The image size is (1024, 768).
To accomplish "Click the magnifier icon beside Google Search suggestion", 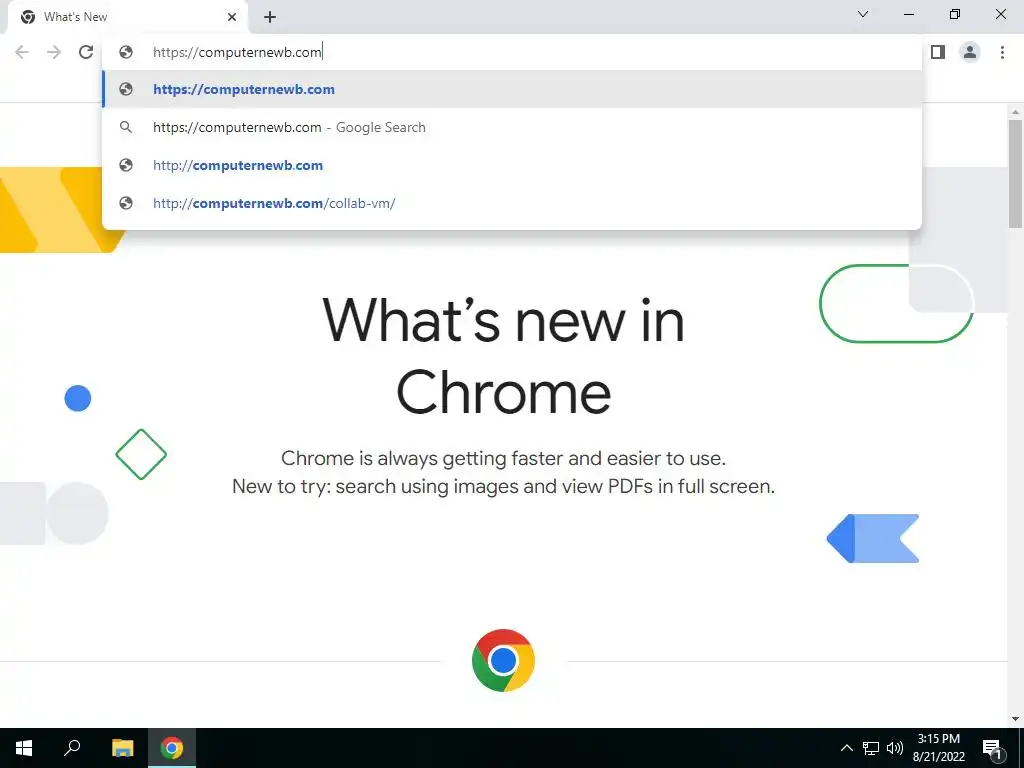I will [x=126, y=127].
